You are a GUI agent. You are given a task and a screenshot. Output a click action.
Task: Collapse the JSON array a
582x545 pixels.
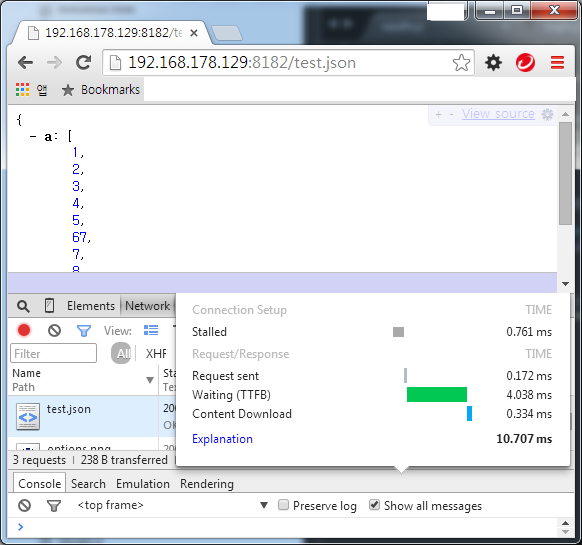pos(33,137)
